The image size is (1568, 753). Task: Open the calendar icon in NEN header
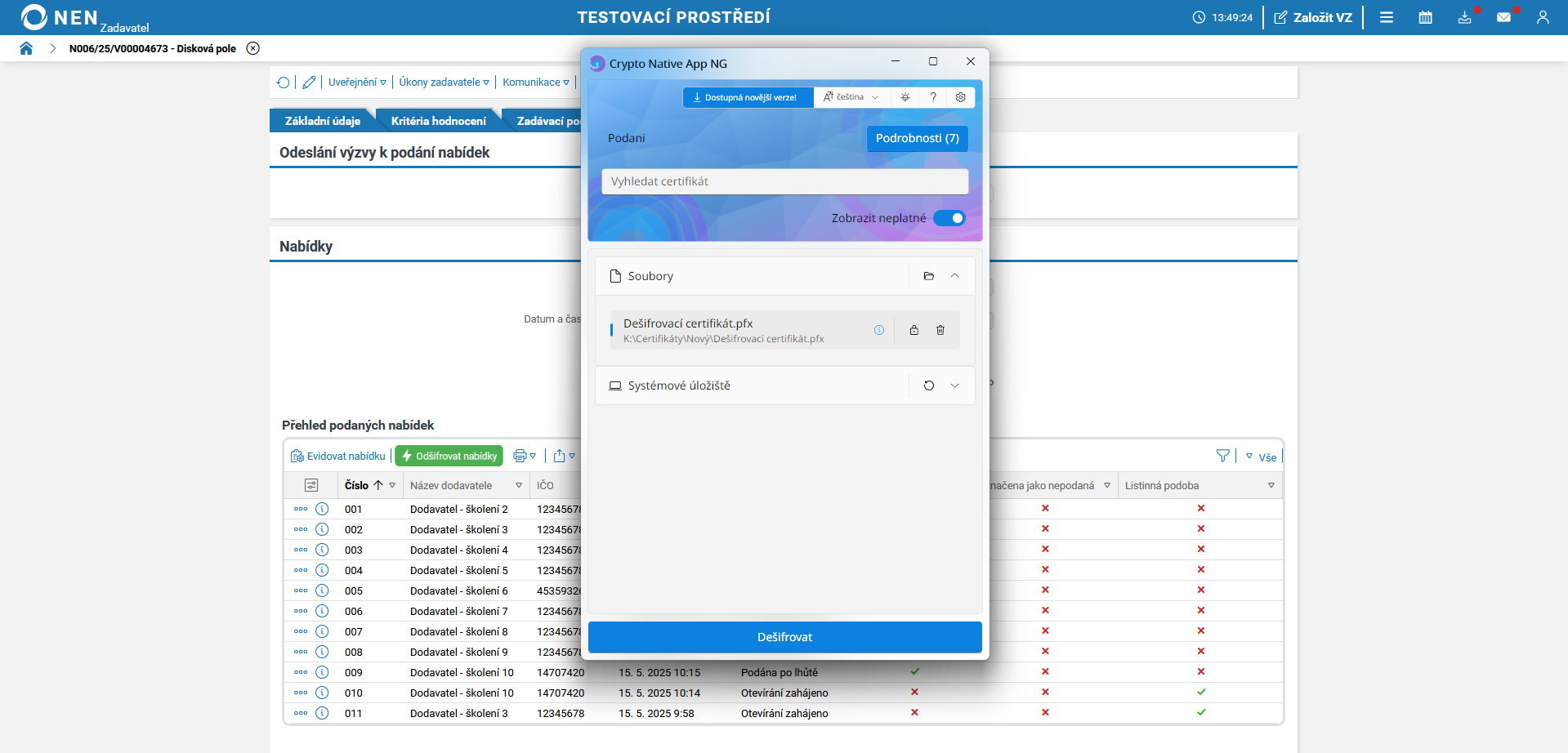(1426, 17)
